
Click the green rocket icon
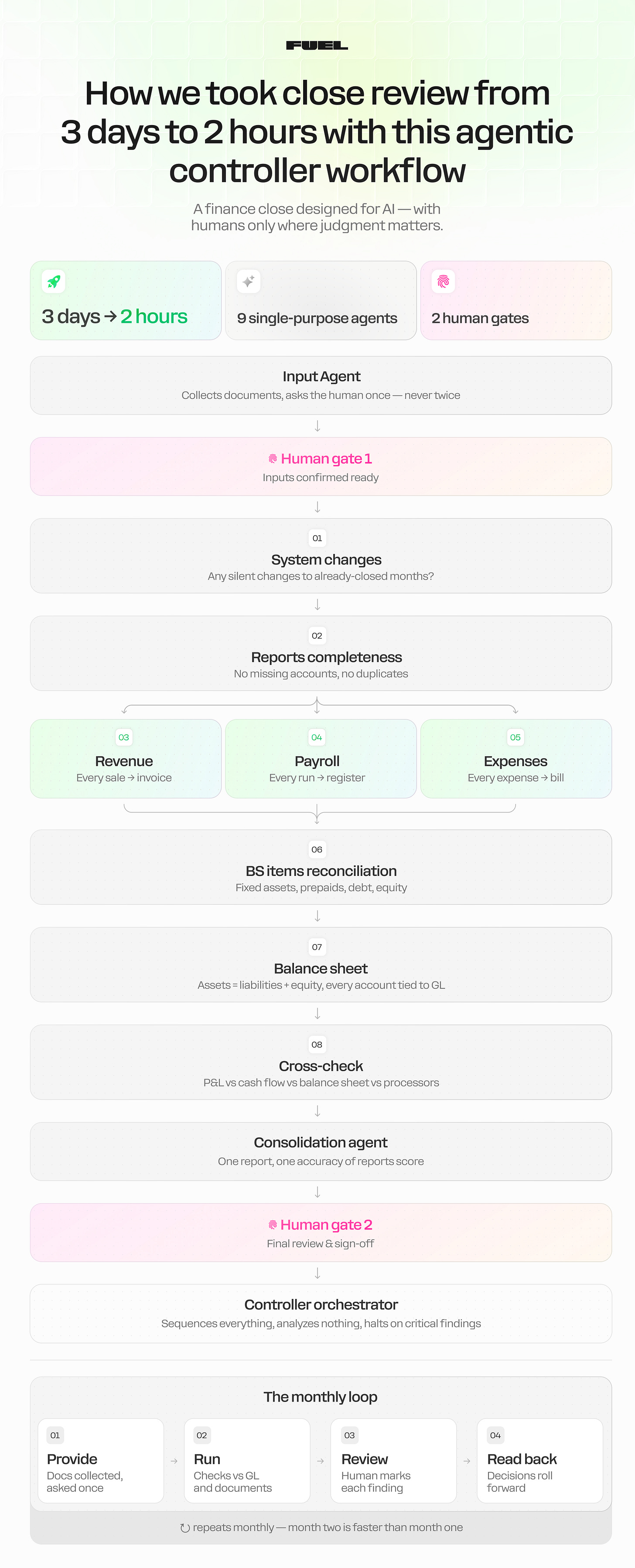(x=54, y=281)
